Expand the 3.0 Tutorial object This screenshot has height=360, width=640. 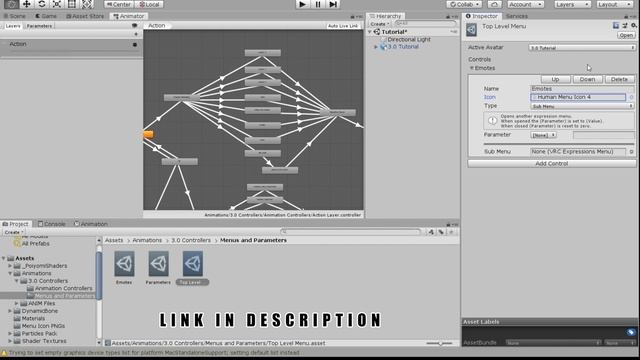pos(376,47)
